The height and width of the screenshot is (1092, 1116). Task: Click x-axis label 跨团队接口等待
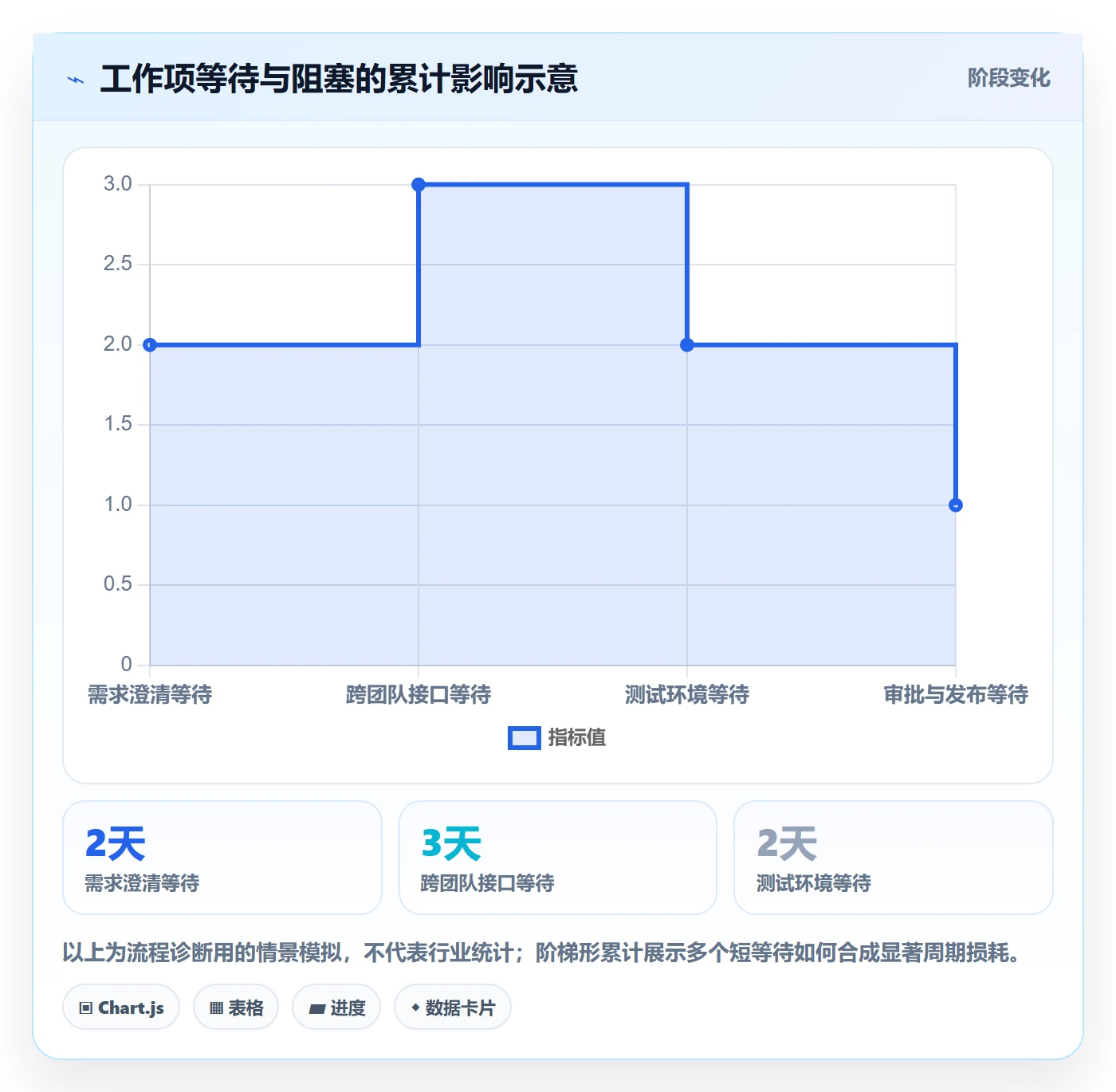point(418,695)
